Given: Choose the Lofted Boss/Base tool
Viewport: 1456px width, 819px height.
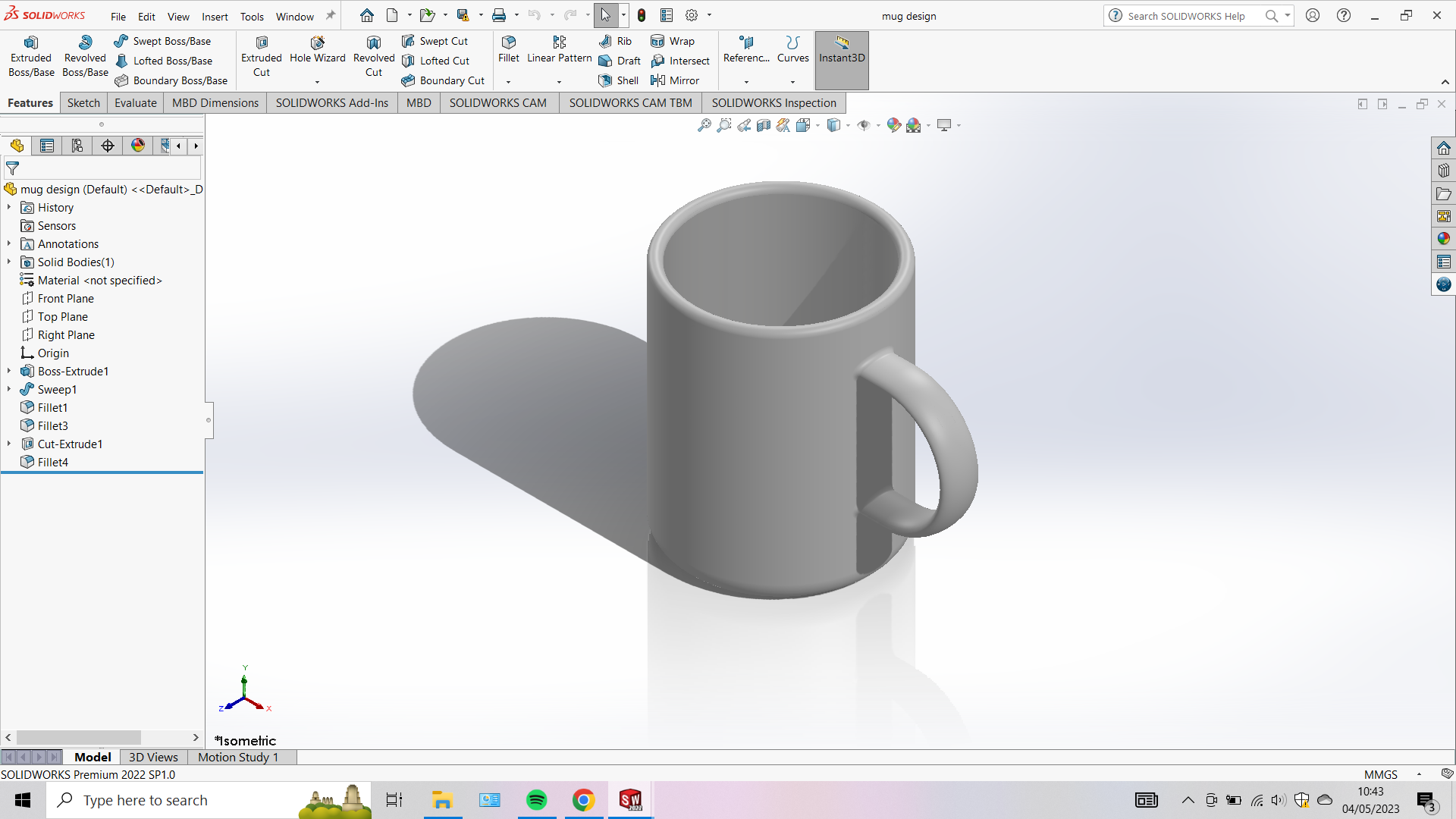Looking at the screenshot, I should [164, 61].
